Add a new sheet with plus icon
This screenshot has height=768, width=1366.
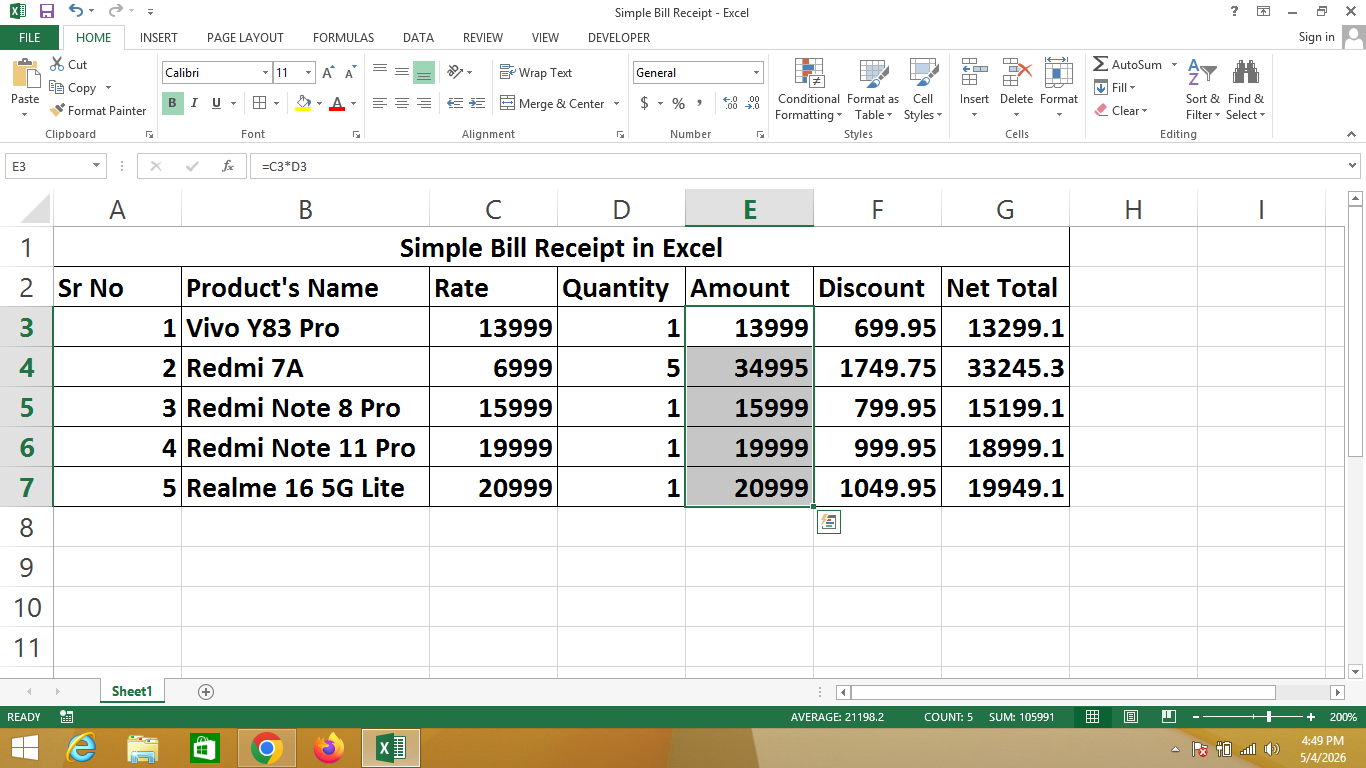(206, 691)
